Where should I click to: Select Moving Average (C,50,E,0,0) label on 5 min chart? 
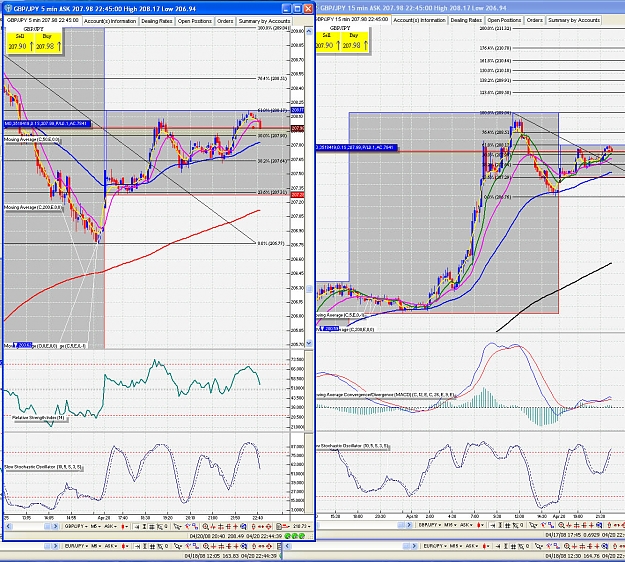(x=32, y=140)
